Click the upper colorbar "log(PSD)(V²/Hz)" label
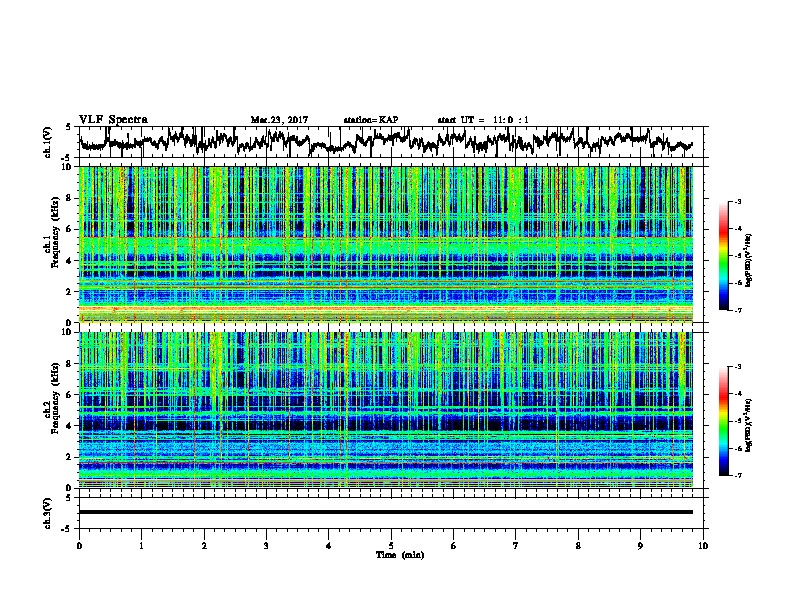 (749, 261)
